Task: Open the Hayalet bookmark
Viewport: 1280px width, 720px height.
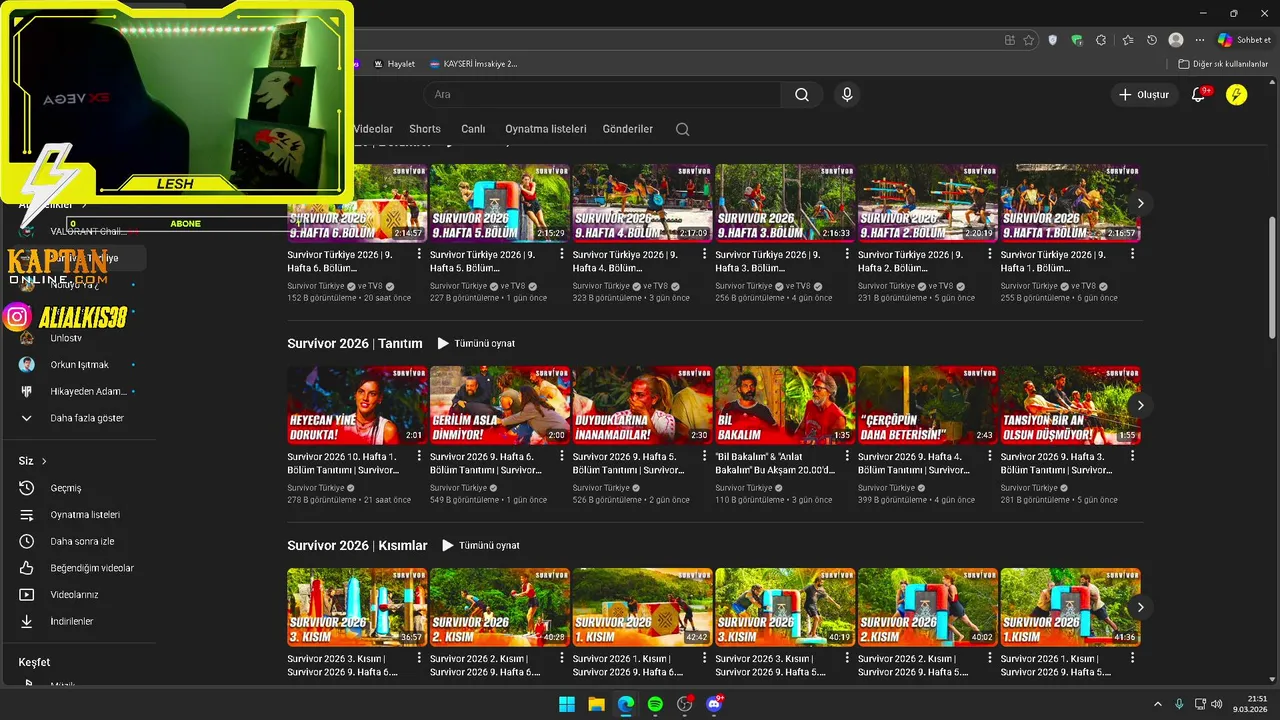Action: [394, 64]
